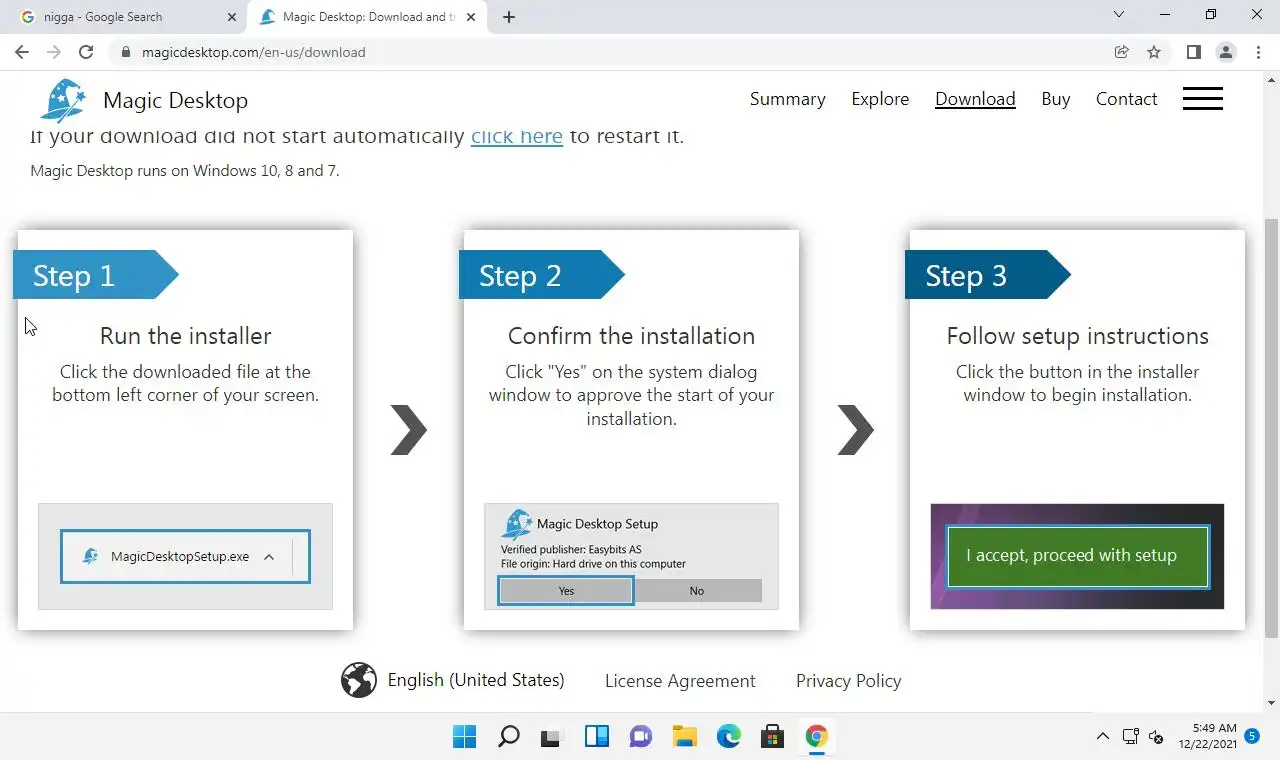Open Chrome three-dot menu

click(1258, 52)
